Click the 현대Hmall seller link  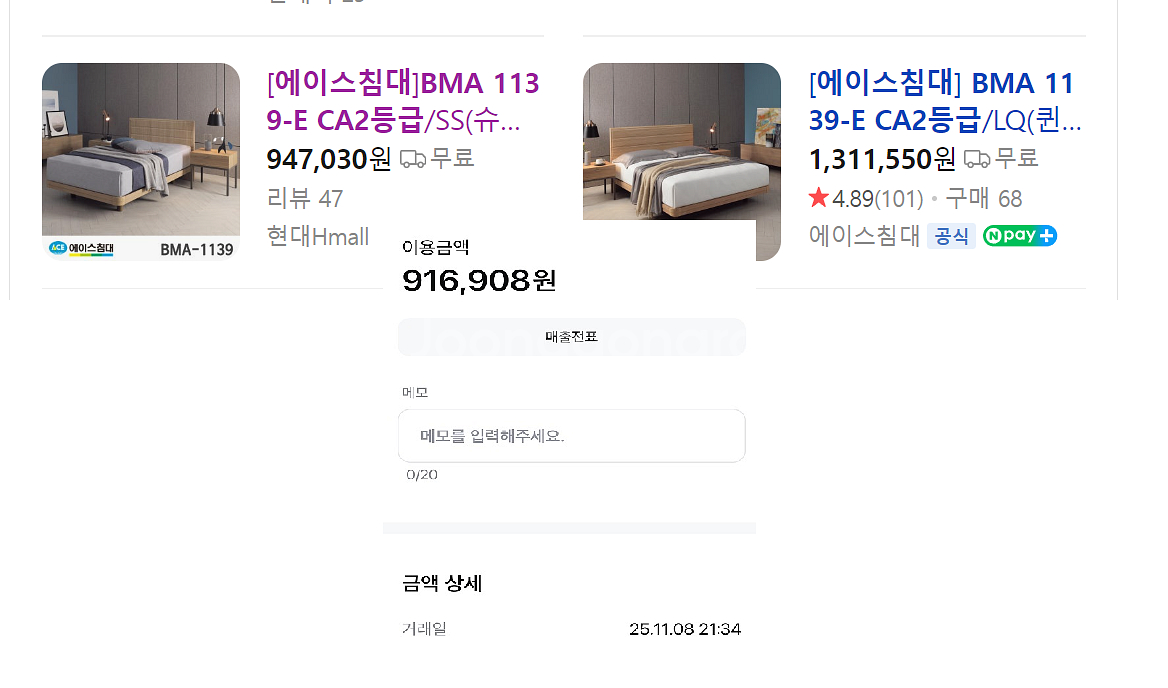click(318, 237)
